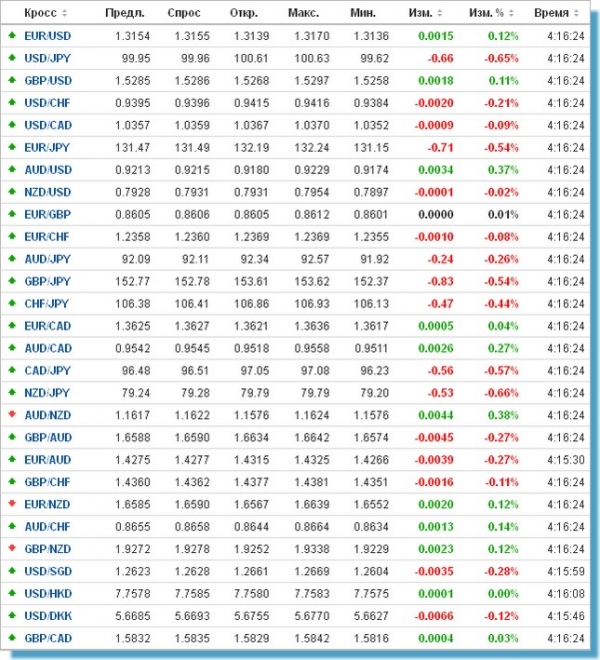The width and height of the screenshot is (600, 660).
Task: Click the Откр. column header
Action: 244,13
